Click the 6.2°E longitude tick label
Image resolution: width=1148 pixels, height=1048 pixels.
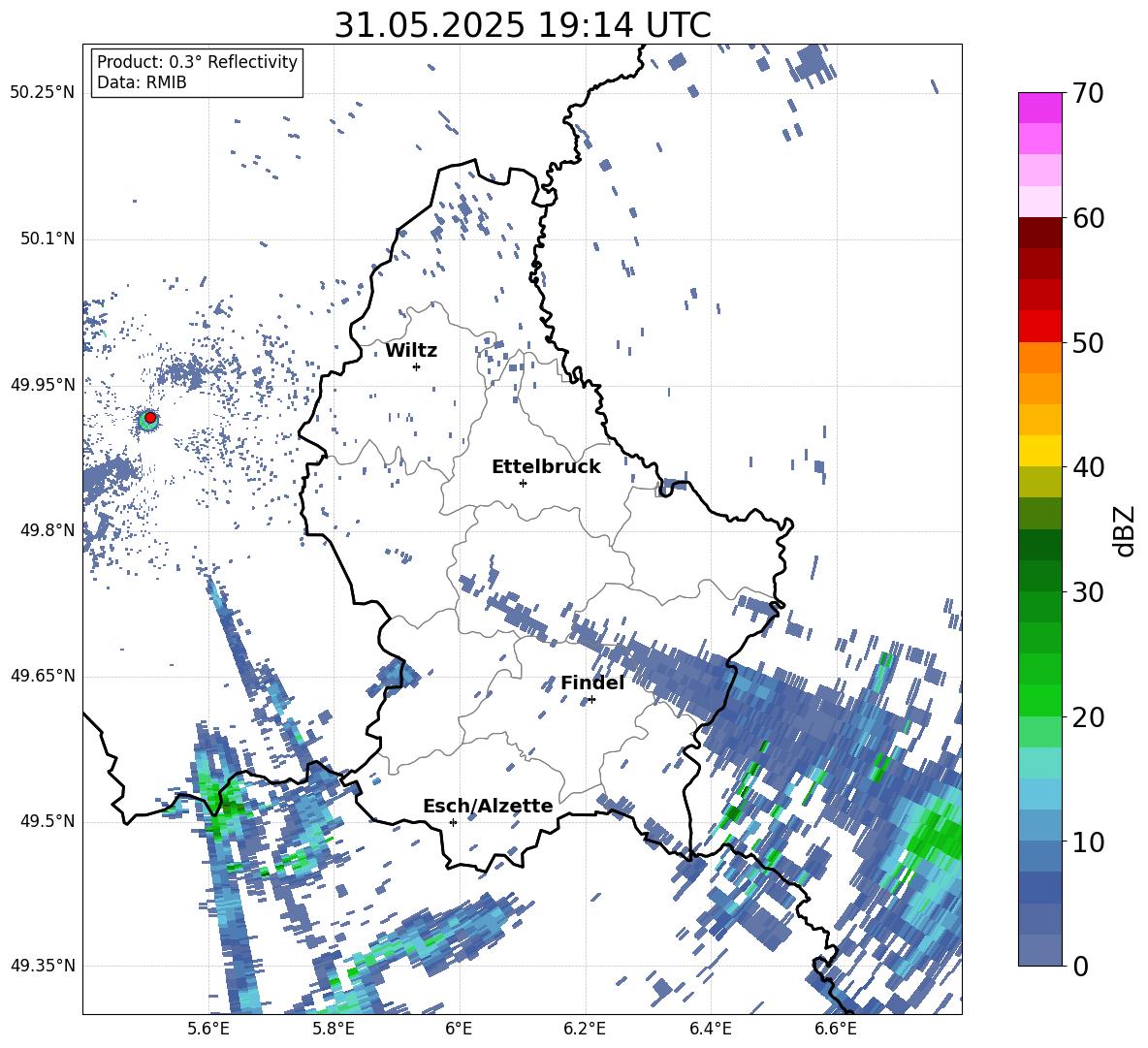(585, 1029)
